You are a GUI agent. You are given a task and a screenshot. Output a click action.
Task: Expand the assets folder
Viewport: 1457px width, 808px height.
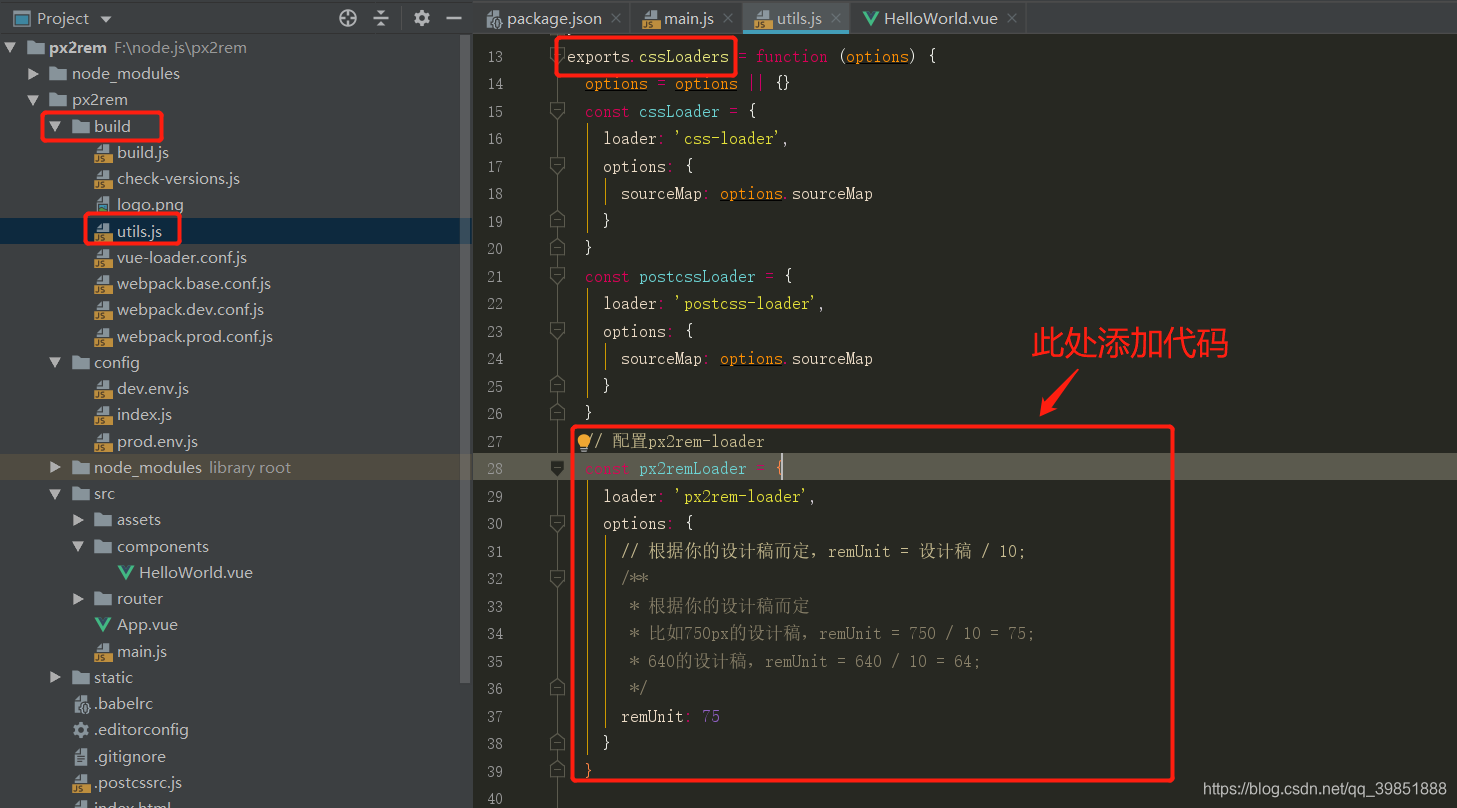(x=78, y=519)
